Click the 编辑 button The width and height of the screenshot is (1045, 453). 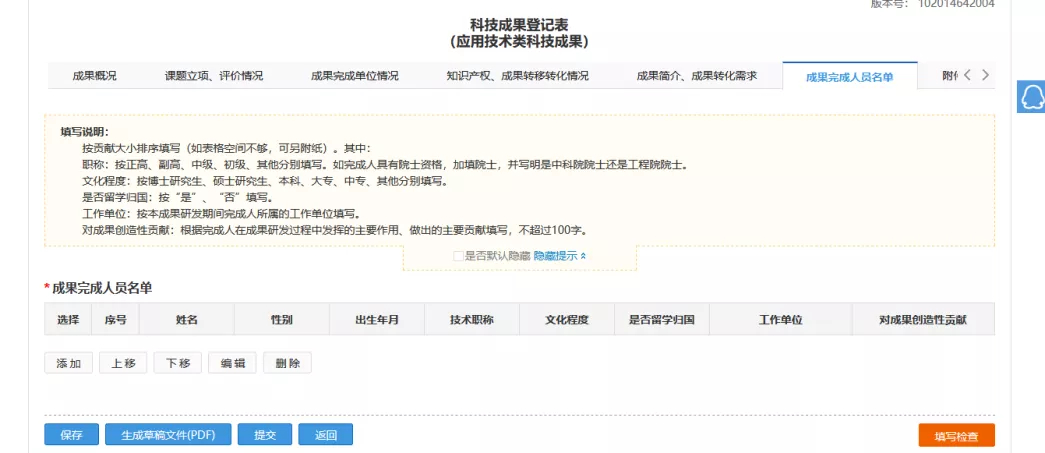pos(233,363)
